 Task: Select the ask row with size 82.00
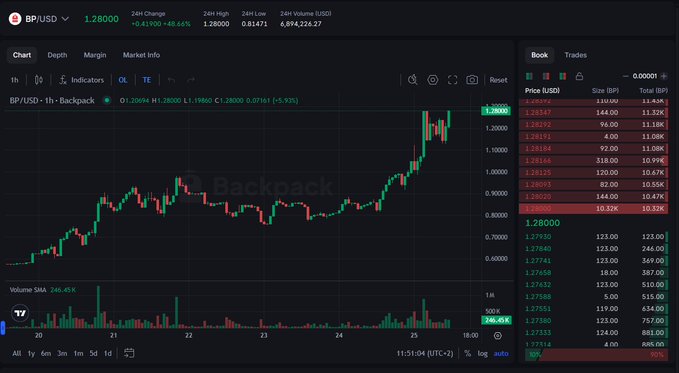(x=594, y=185)
